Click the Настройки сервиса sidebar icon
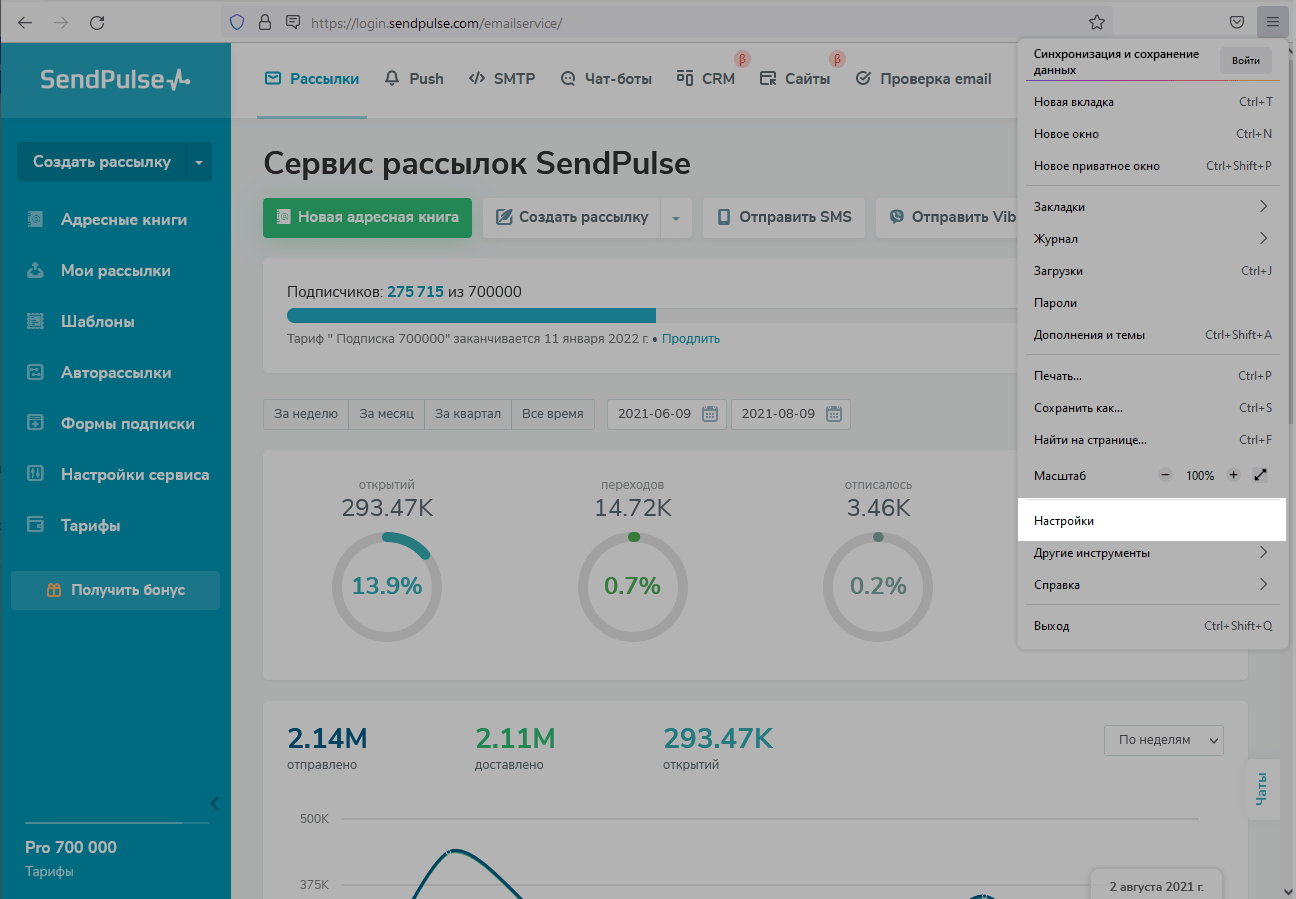The height and width of the screenshot is (899, 1296). point(35,474)
